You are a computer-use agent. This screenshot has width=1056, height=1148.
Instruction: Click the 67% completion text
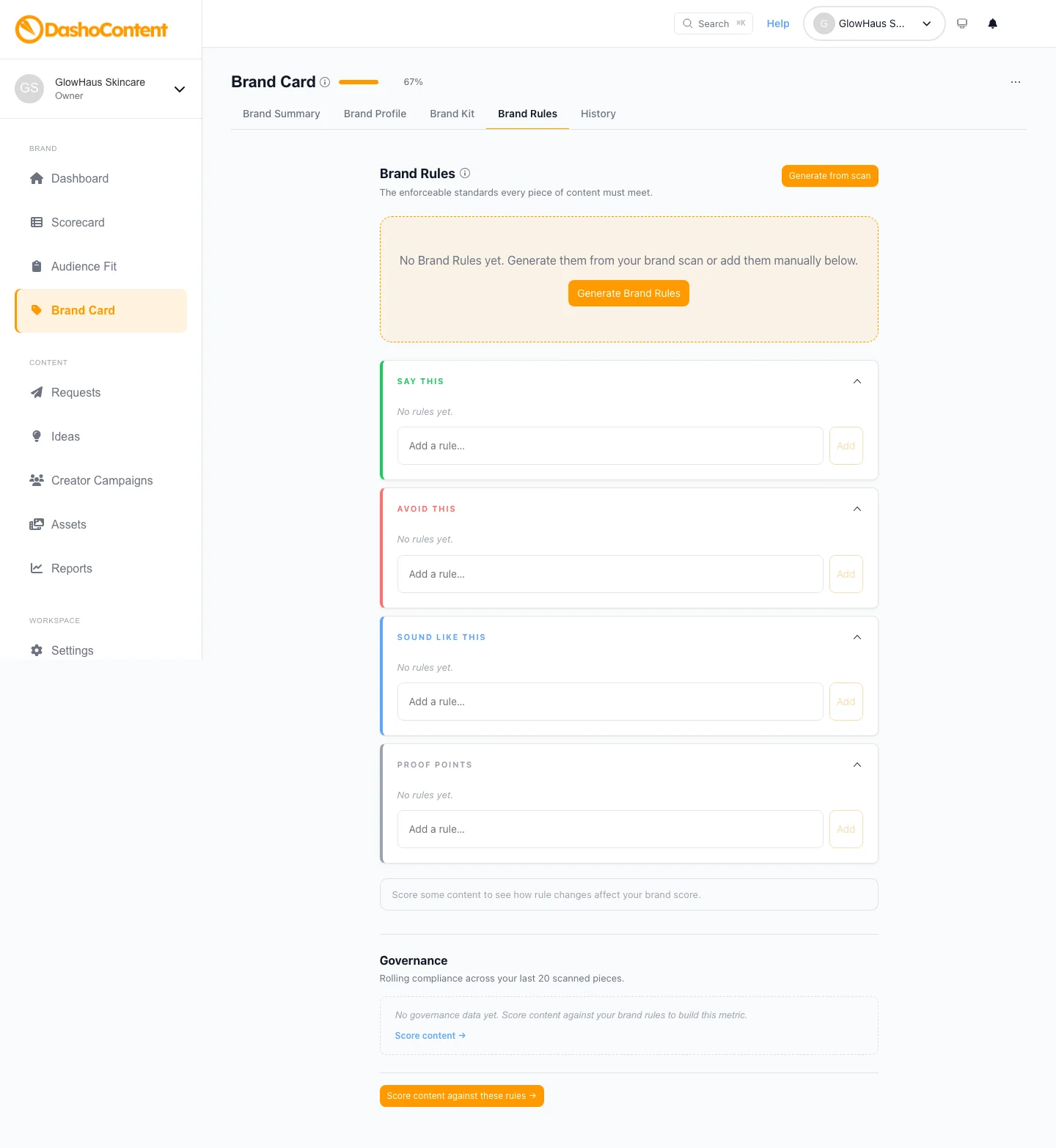(x=413, y=82)
